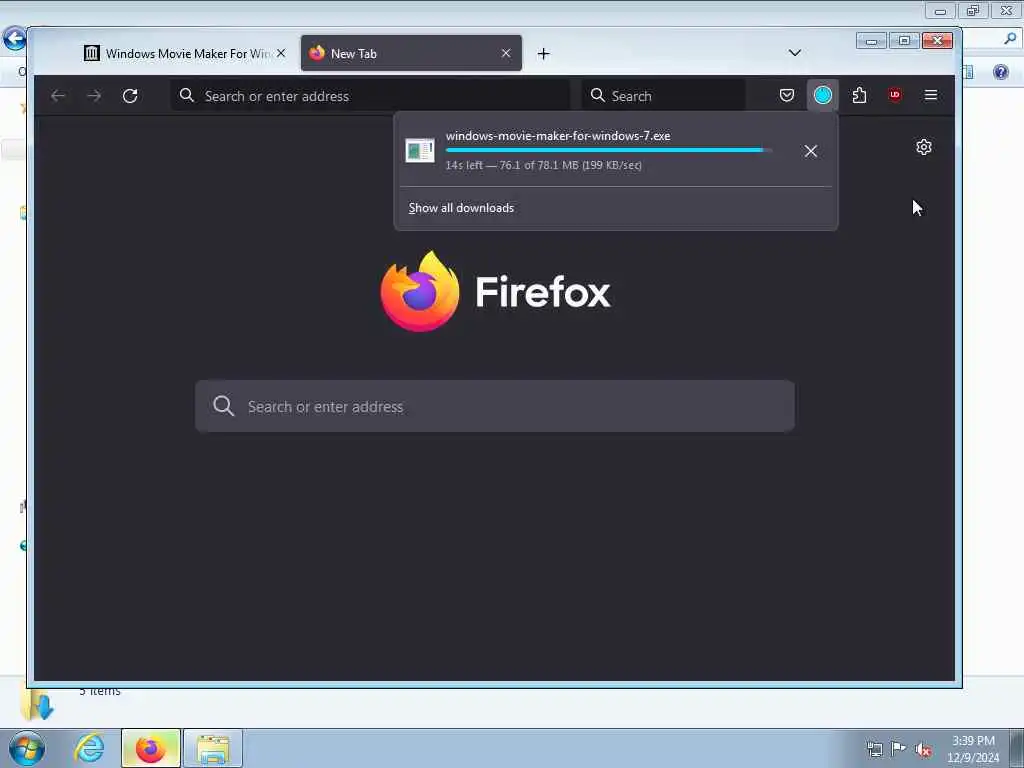Click the download status '14s left' text

pos(543,165)
